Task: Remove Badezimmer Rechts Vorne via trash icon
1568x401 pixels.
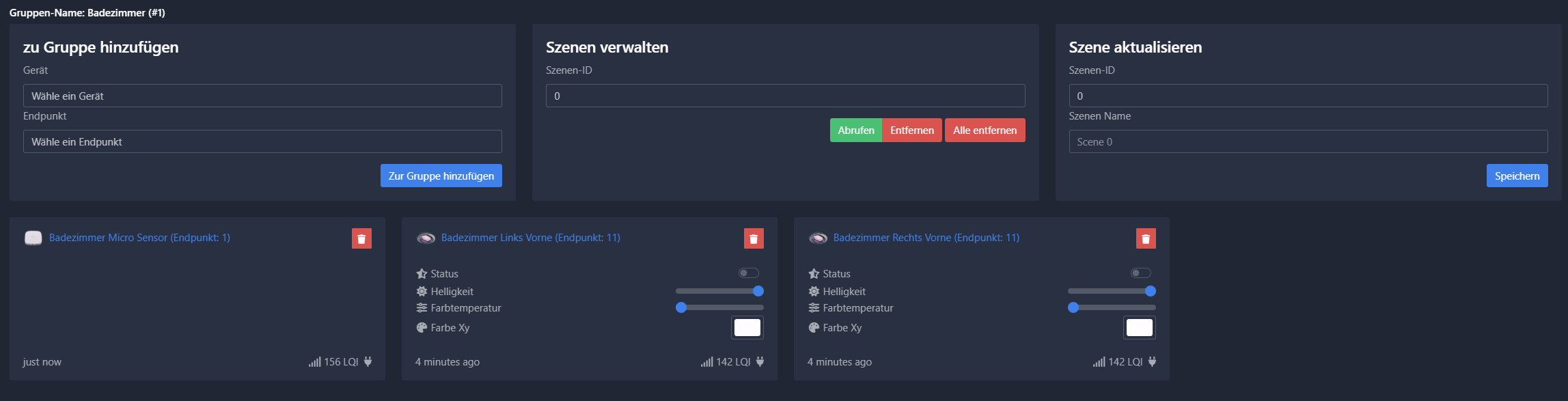Action: [x=1146, y=238]
